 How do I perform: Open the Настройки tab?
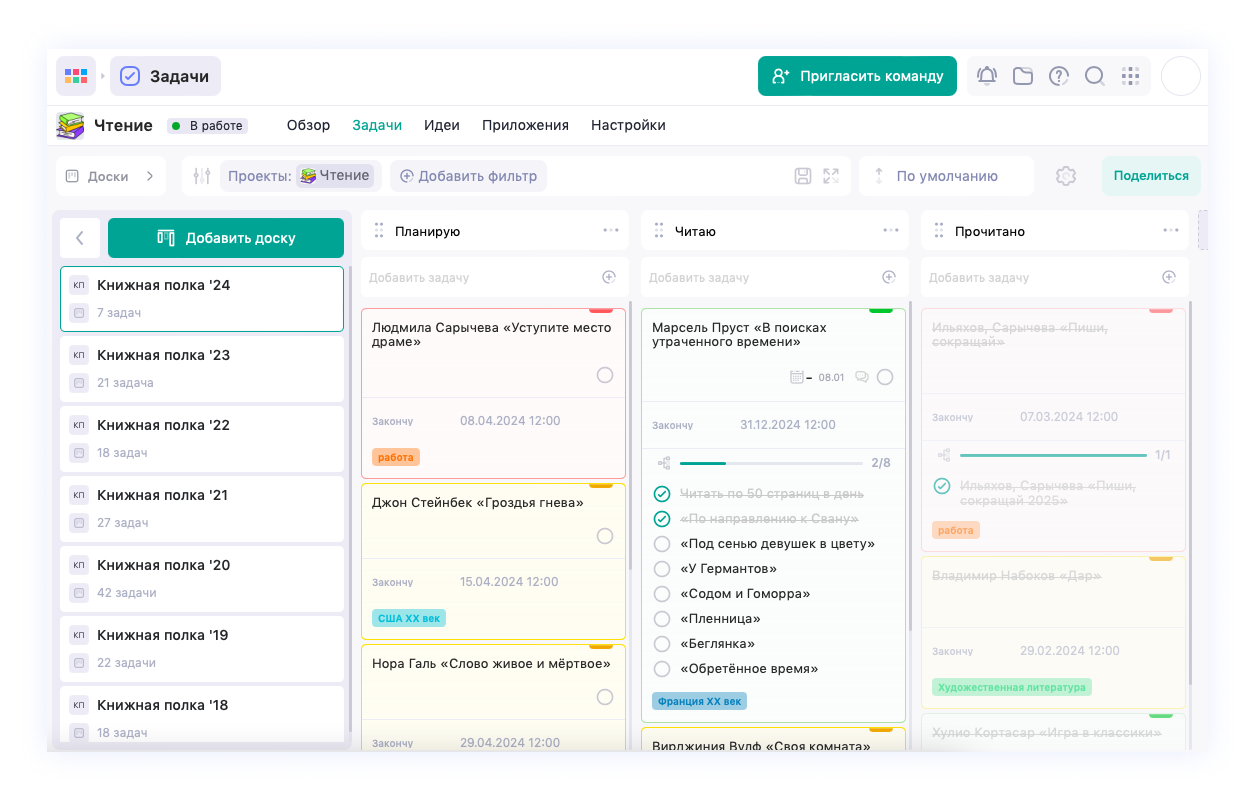click(x=628, y=126)
